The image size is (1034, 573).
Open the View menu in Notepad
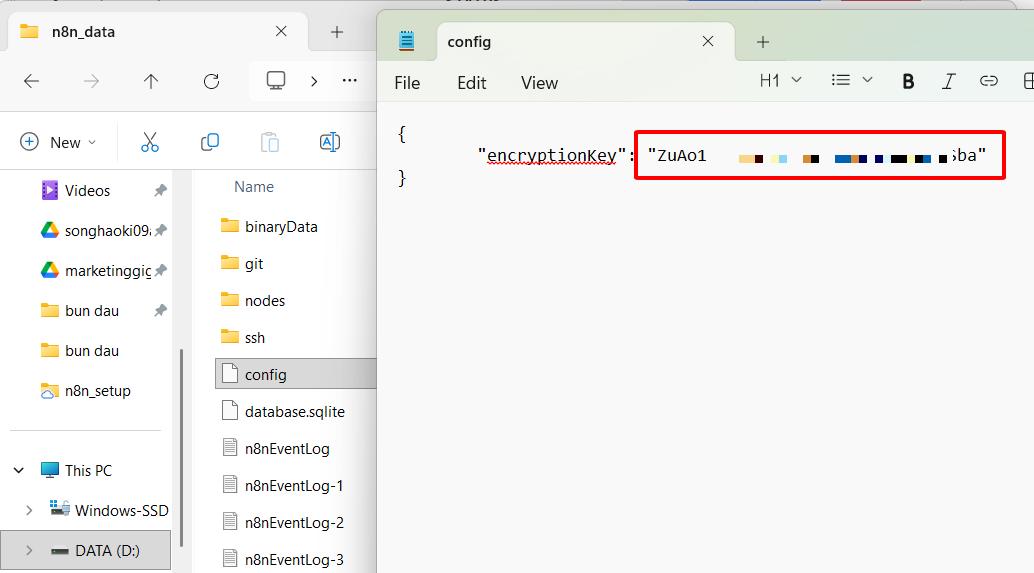coord(539,83)
